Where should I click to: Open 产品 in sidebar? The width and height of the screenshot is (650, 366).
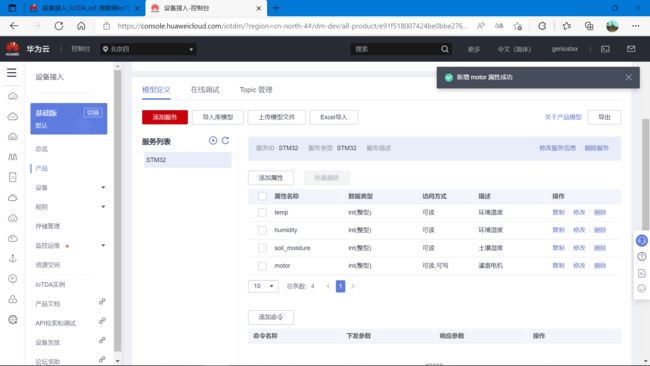(x=41, y=168)
